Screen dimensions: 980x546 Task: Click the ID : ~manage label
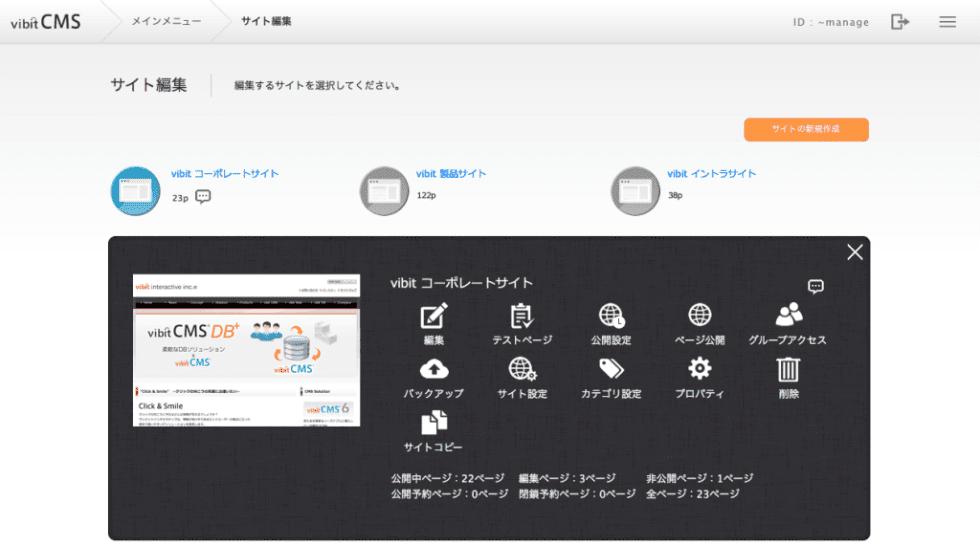coord(831,22)
